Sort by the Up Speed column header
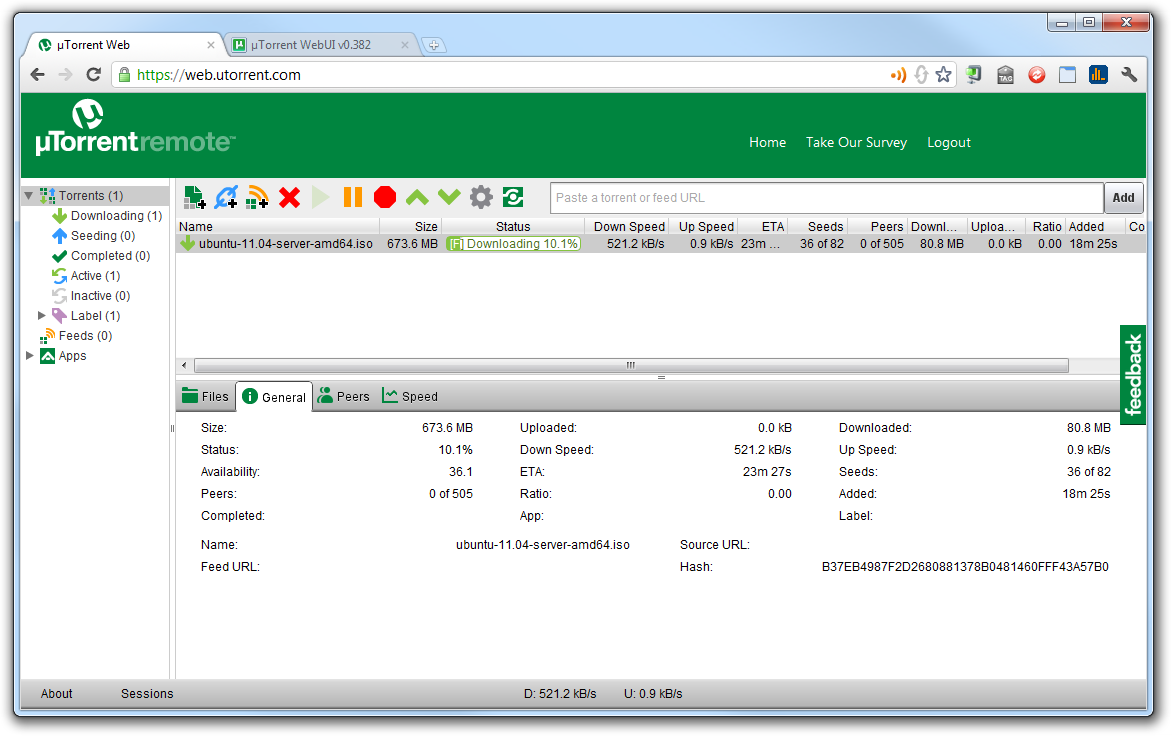The height and width of the screenshot is (736, 1172). coord(703,226)
